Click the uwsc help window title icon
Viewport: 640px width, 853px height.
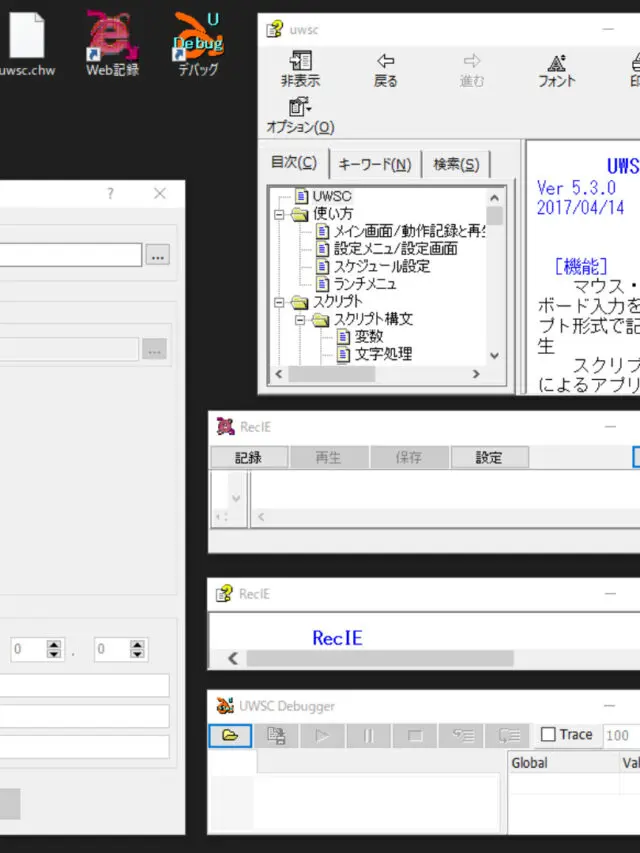point(275,29)
